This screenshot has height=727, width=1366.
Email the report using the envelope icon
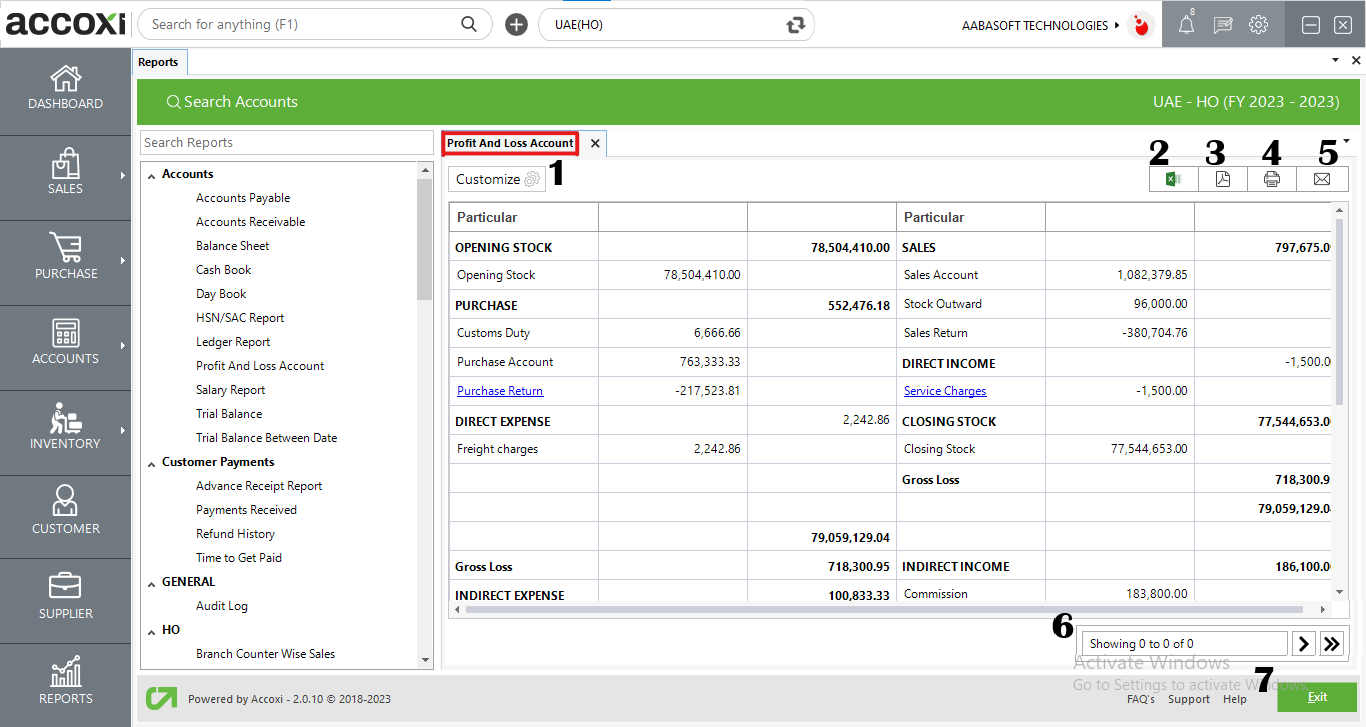[1321, 178]
